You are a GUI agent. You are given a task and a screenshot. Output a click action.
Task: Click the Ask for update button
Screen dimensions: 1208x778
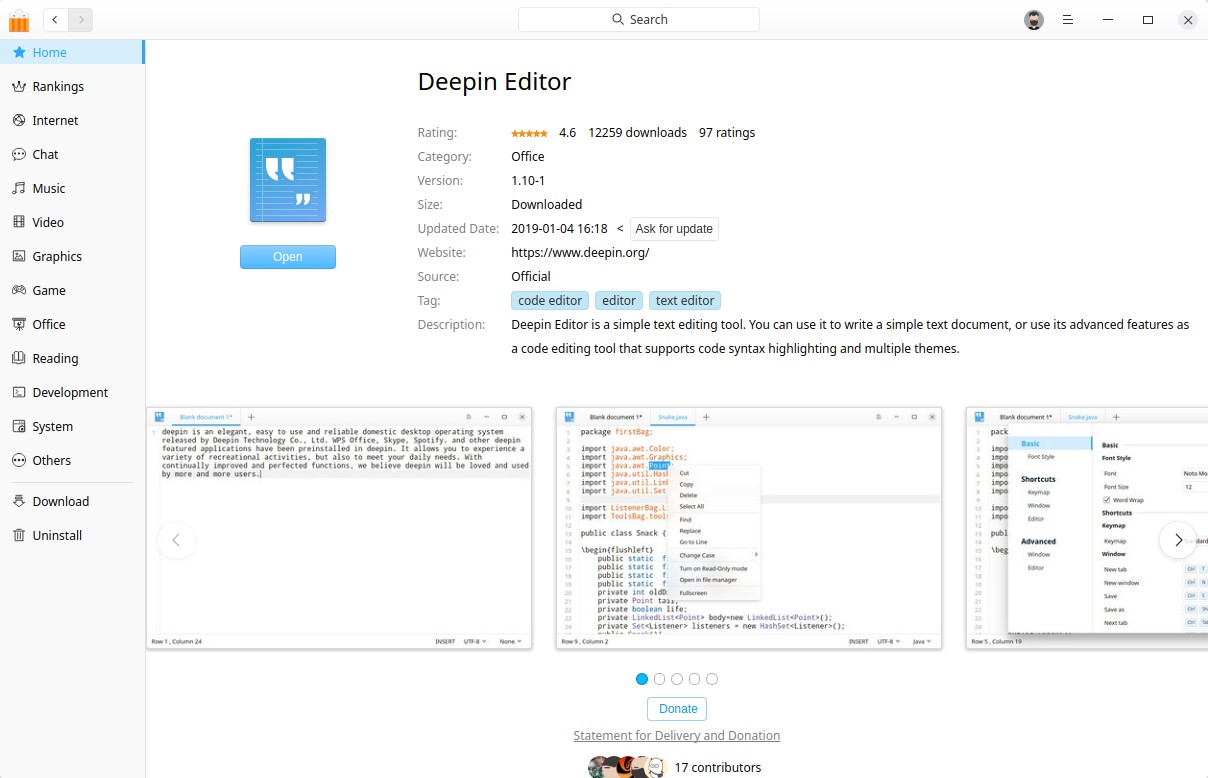tap(674, 228)
